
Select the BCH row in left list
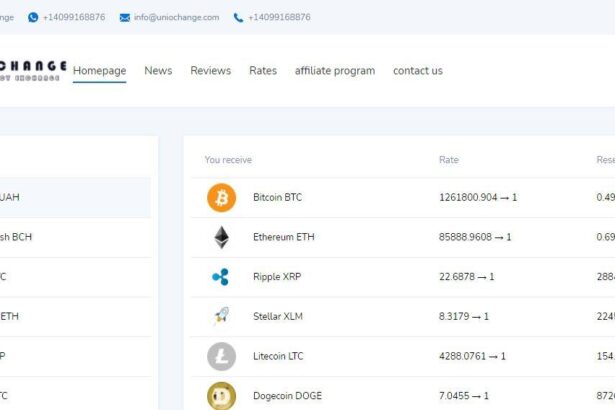[75, 237]
